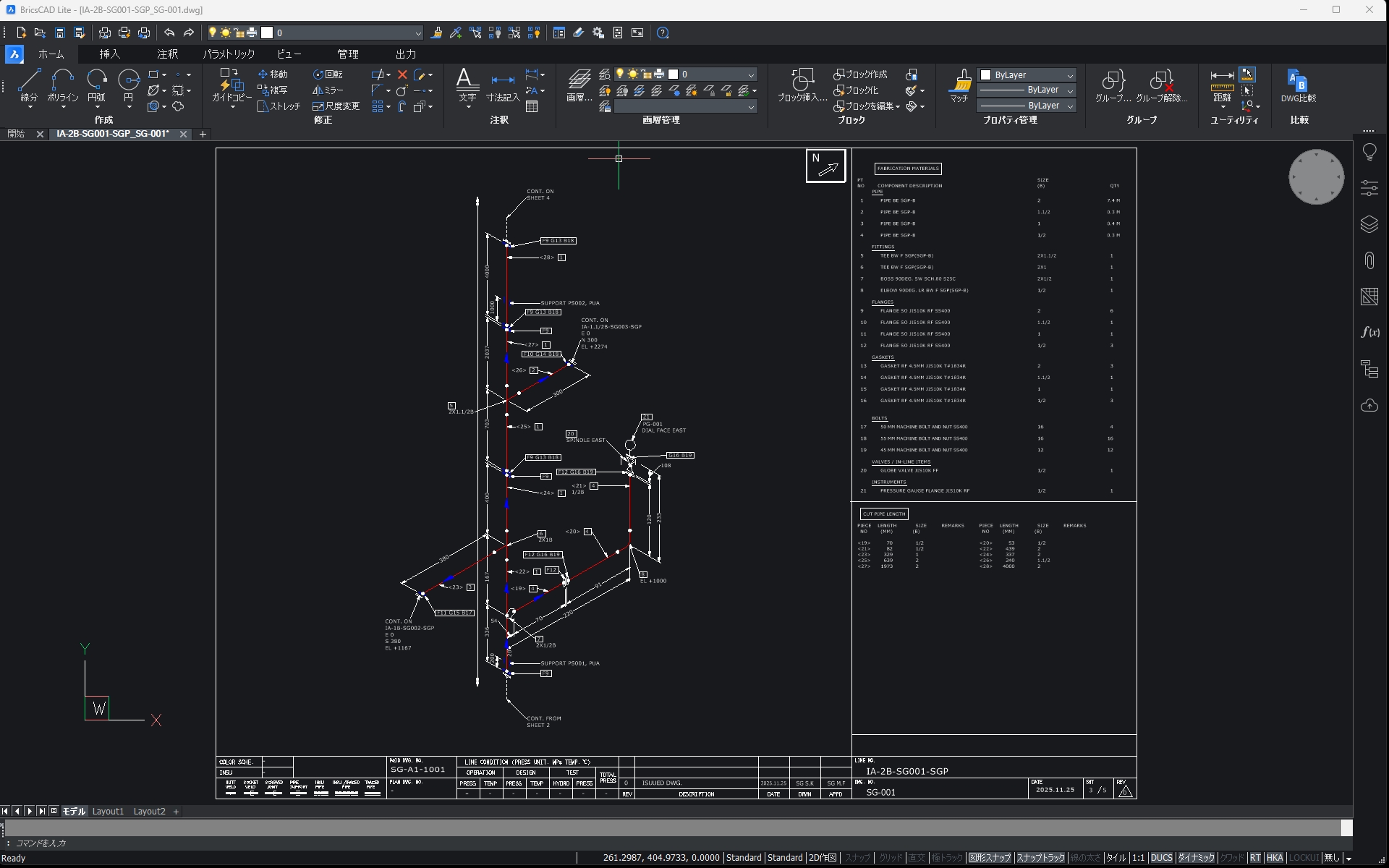This screenshot has height=868, width=1389.
Task: Click the DWG比較 button
Action: (x=1299, y=87)
